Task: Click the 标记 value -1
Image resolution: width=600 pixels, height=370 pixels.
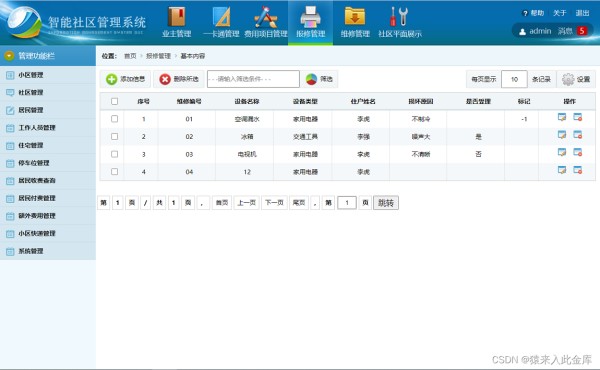Action: coord(524,119)
